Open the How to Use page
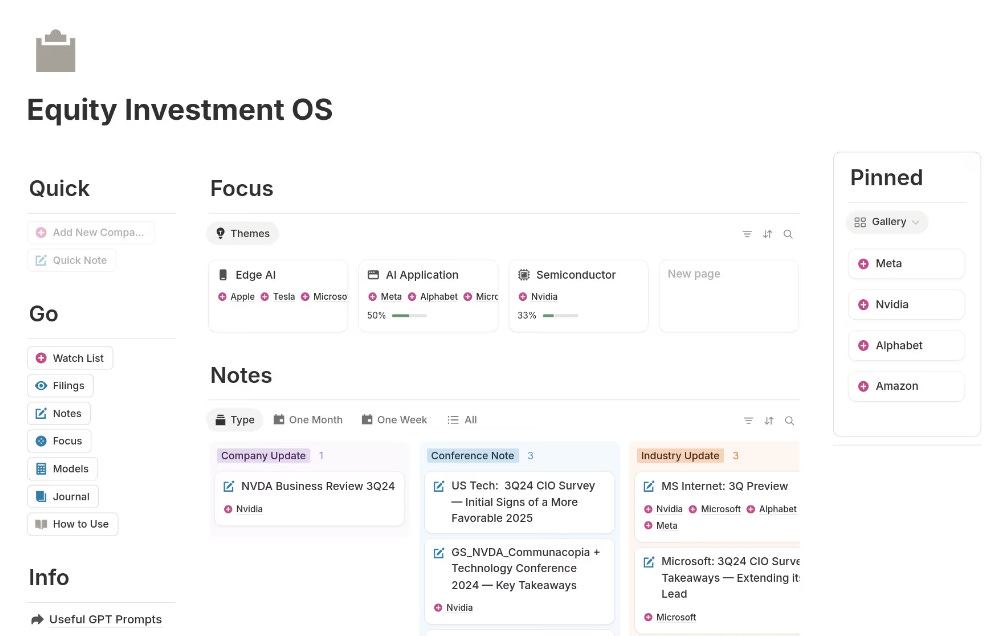993x636 pixels. coord(73,524)
